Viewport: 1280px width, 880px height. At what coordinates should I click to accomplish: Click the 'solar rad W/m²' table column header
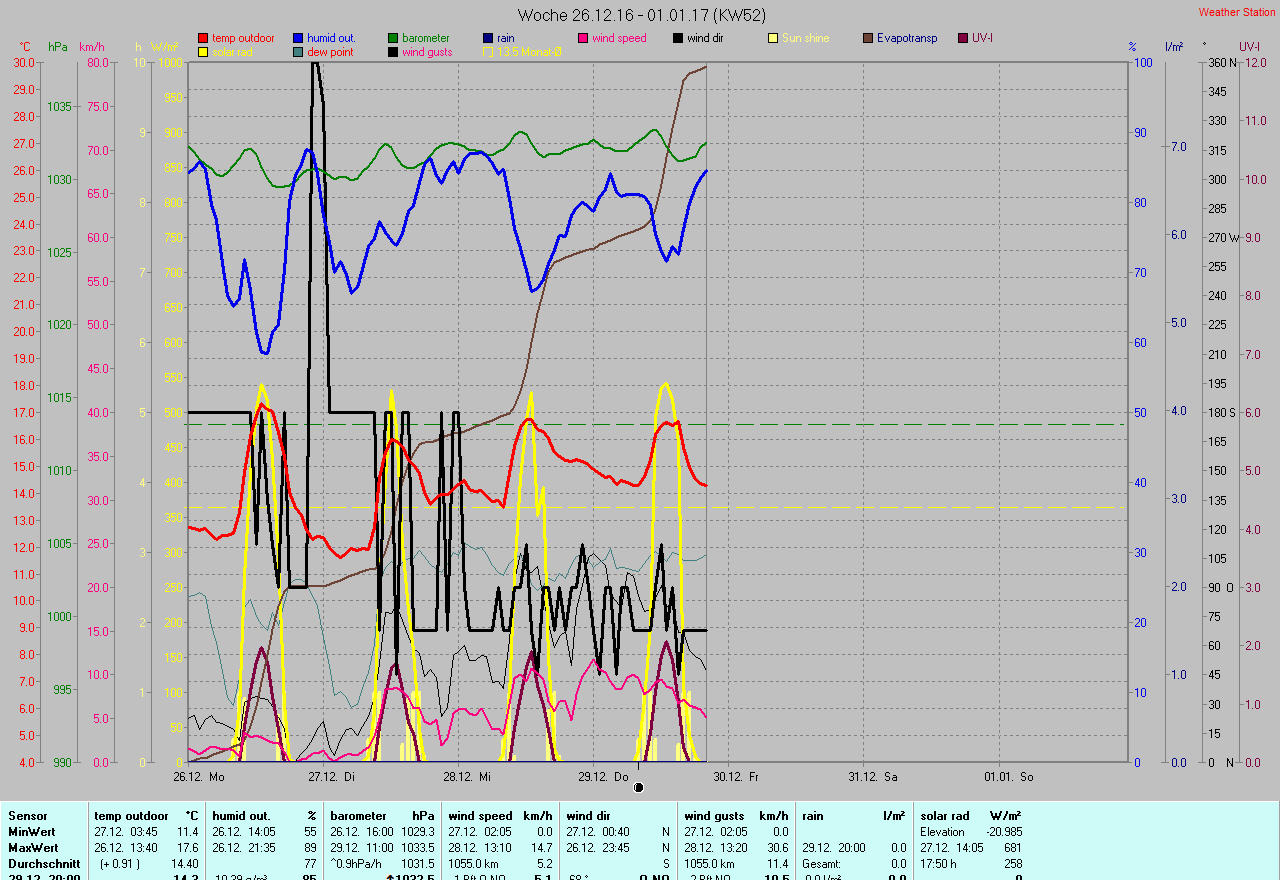tap(971, 816)
